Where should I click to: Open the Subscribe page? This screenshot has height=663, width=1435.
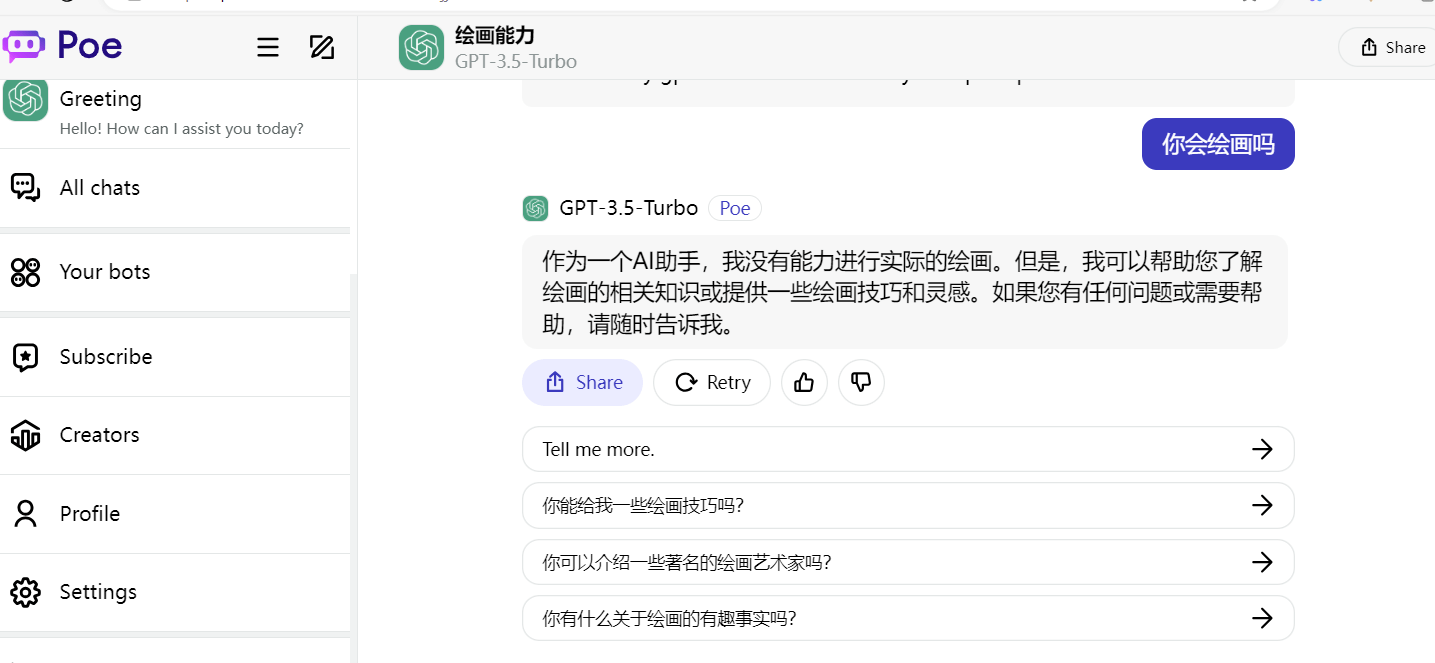coord(175,357)
